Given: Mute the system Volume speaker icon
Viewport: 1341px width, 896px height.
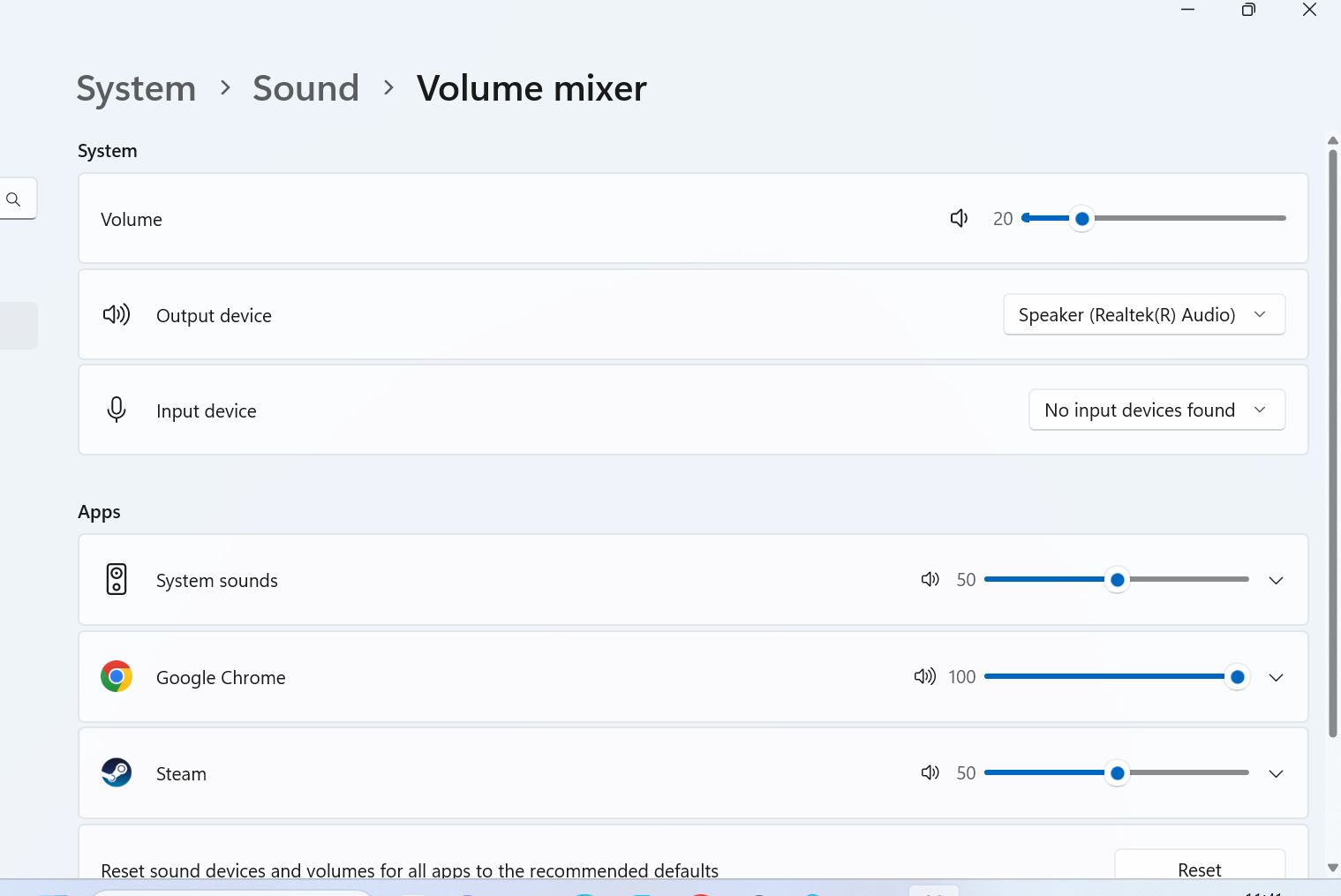Looking at the screenshot, I should click(959, 218).
